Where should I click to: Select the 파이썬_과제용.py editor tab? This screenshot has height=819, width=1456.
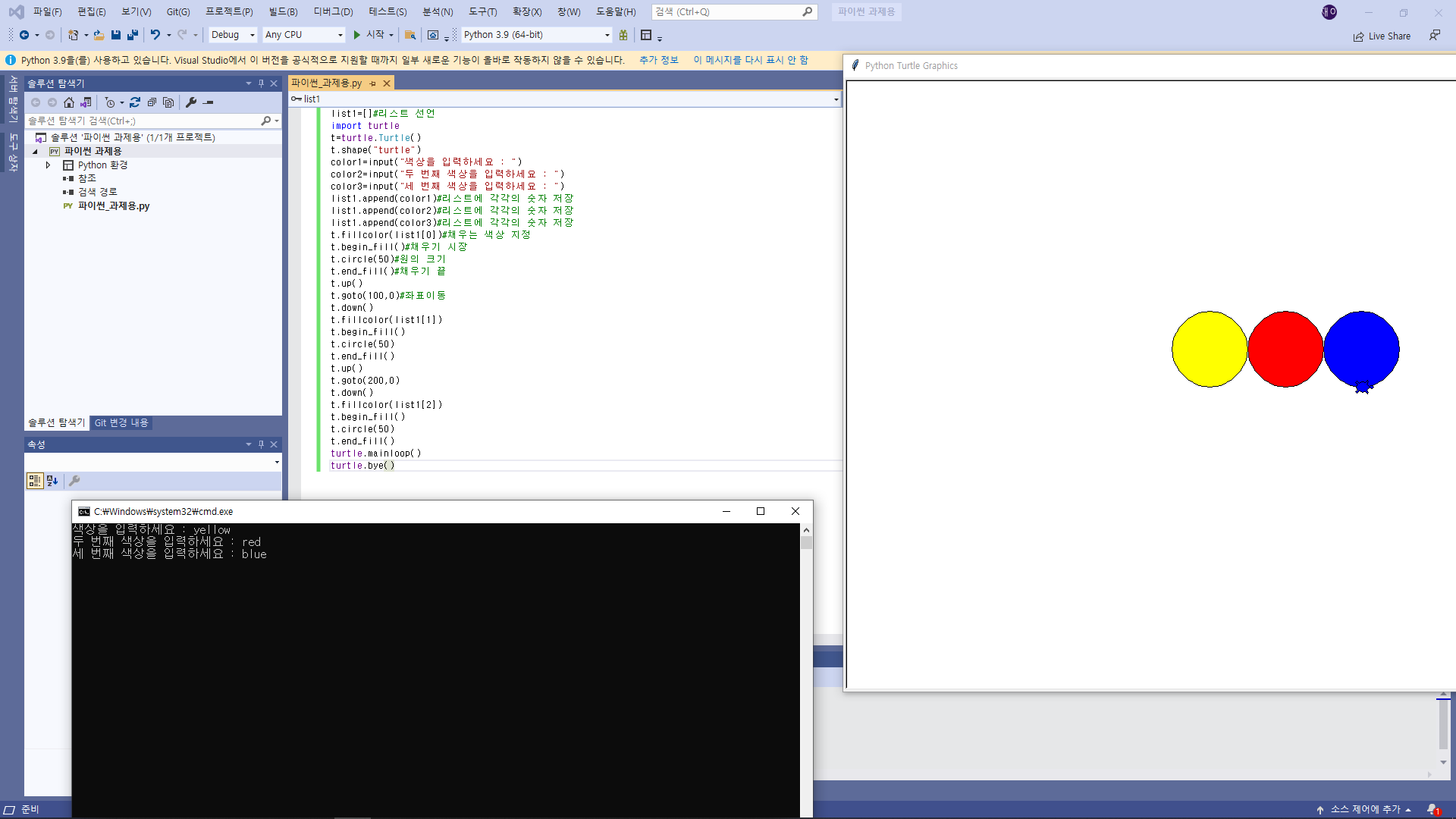coord(327,83)
